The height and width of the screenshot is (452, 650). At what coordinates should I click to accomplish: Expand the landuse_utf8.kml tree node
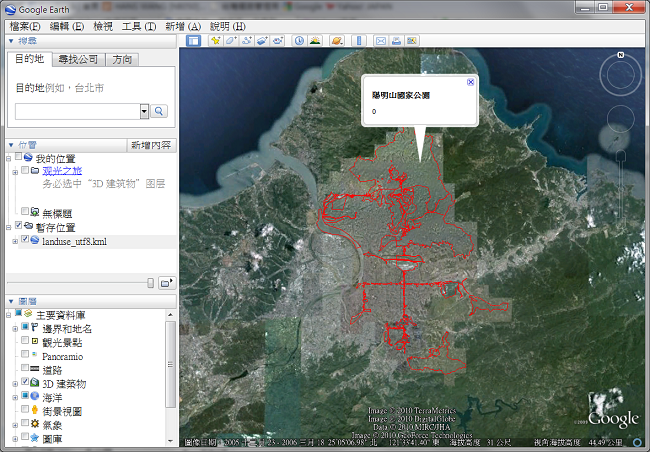point(14,240)
